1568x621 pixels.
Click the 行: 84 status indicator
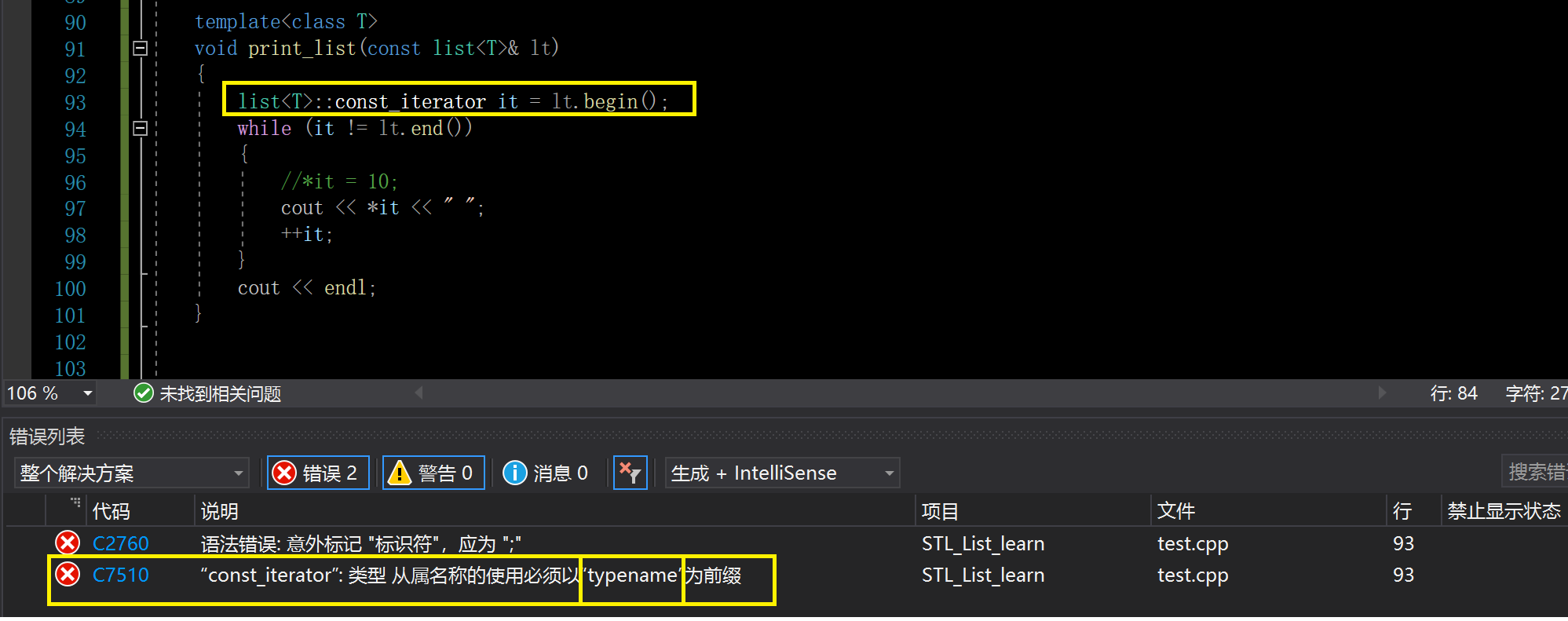(1453, 393)
